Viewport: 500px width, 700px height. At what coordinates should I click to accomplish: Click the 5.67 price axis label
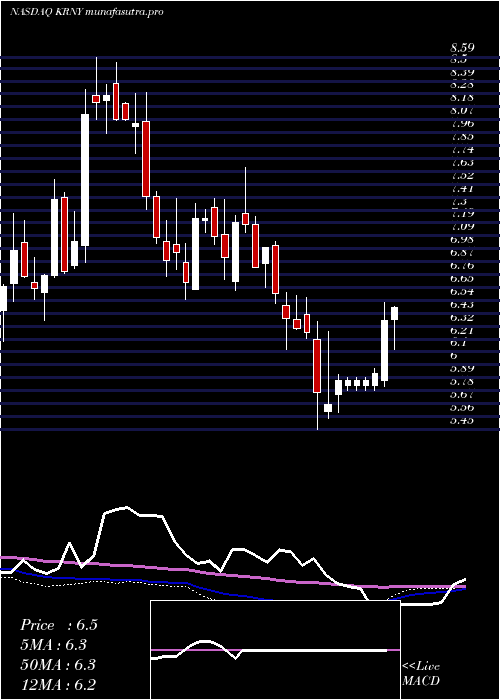462,395
